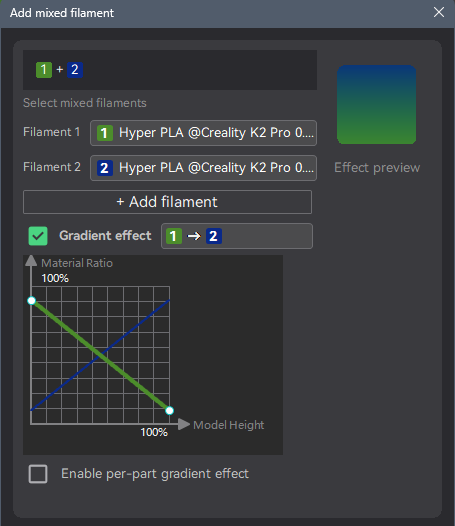Close the Add mixed filament dialog
The height and width of the screenshot is (526, 455).
point(439,12)
